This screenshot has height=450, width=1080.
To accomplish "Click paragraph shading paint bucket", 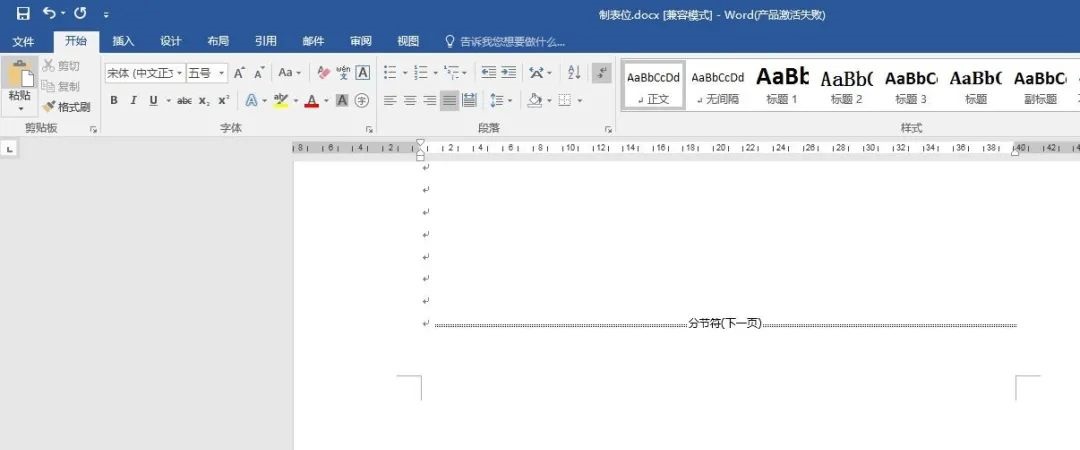I will tap(534, 101).
